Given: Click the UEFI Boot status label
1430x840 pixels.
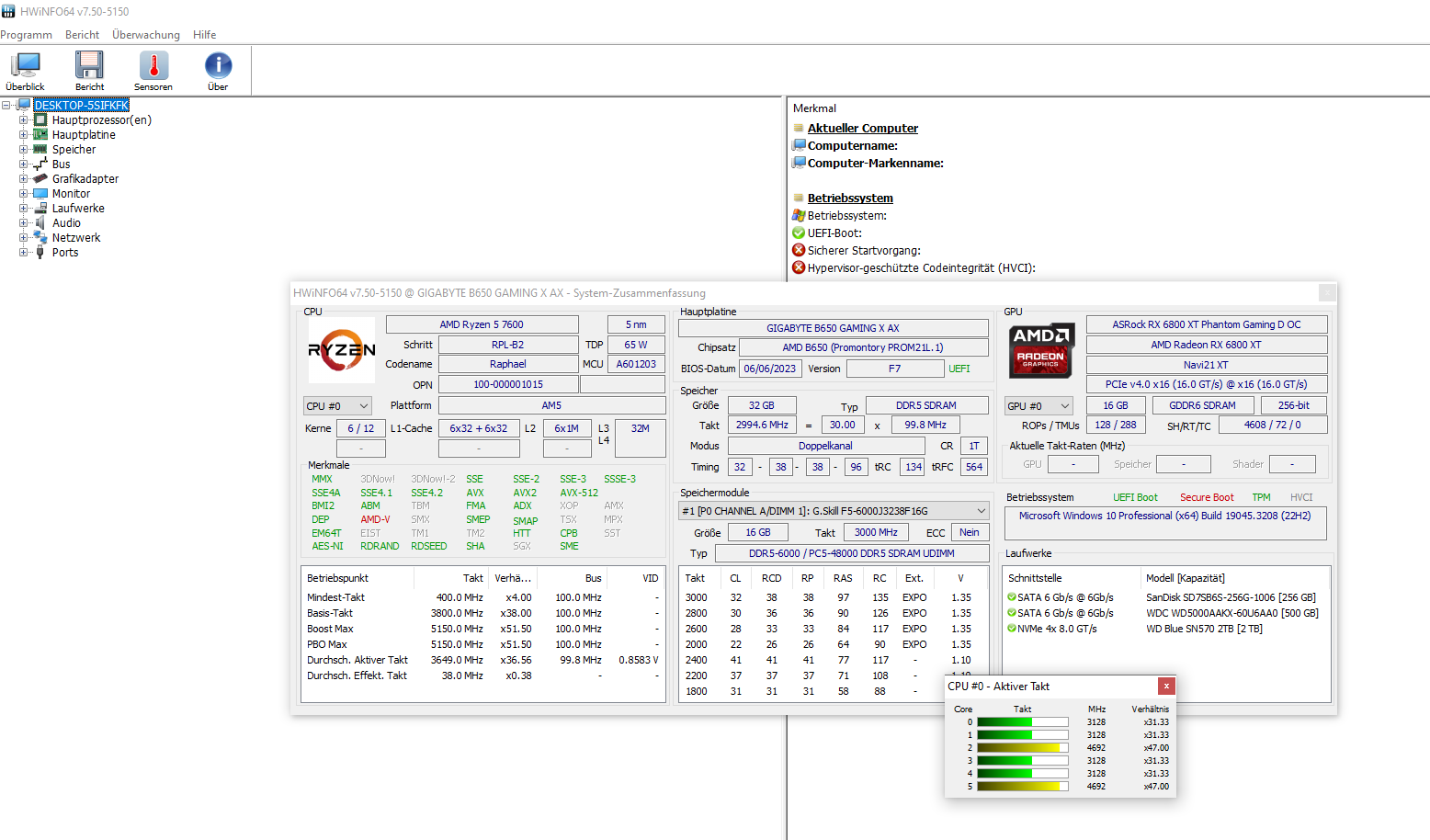Looking at the screenshot, I should 1135,497.
